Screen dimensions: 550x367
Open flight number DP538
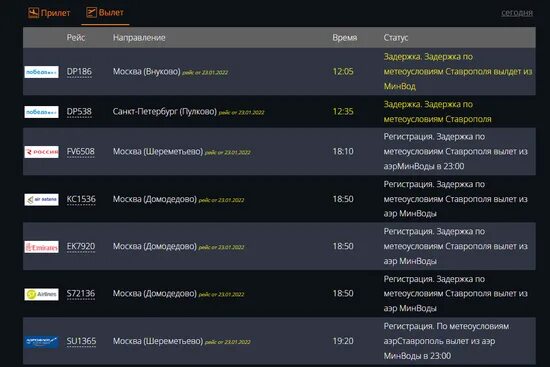(x=79, y=112)
